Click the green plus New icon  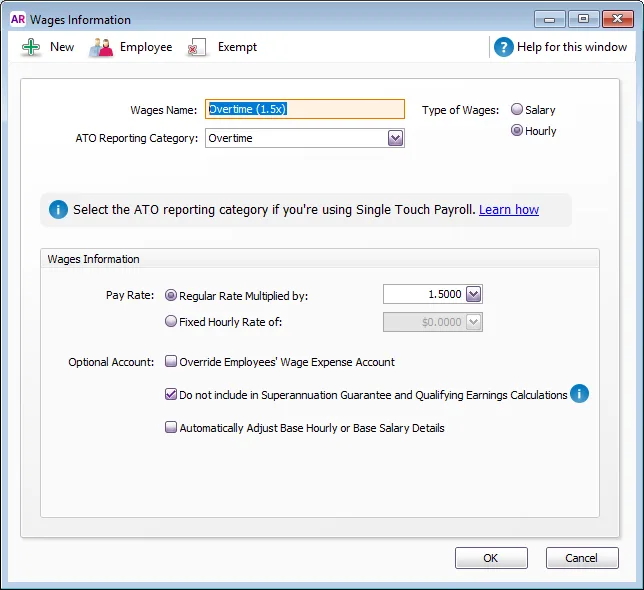[31, 47]
